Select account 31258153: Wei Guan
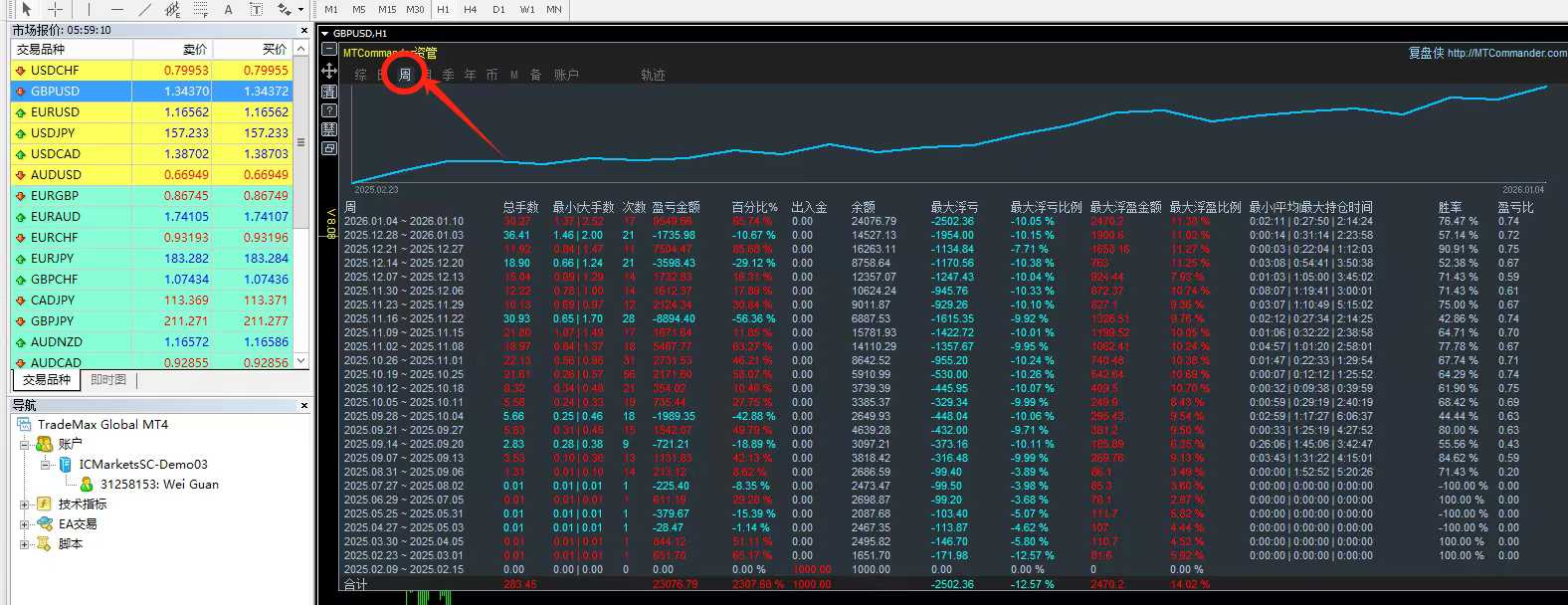This screenshot has height=605, width=1568. (159, 484)
